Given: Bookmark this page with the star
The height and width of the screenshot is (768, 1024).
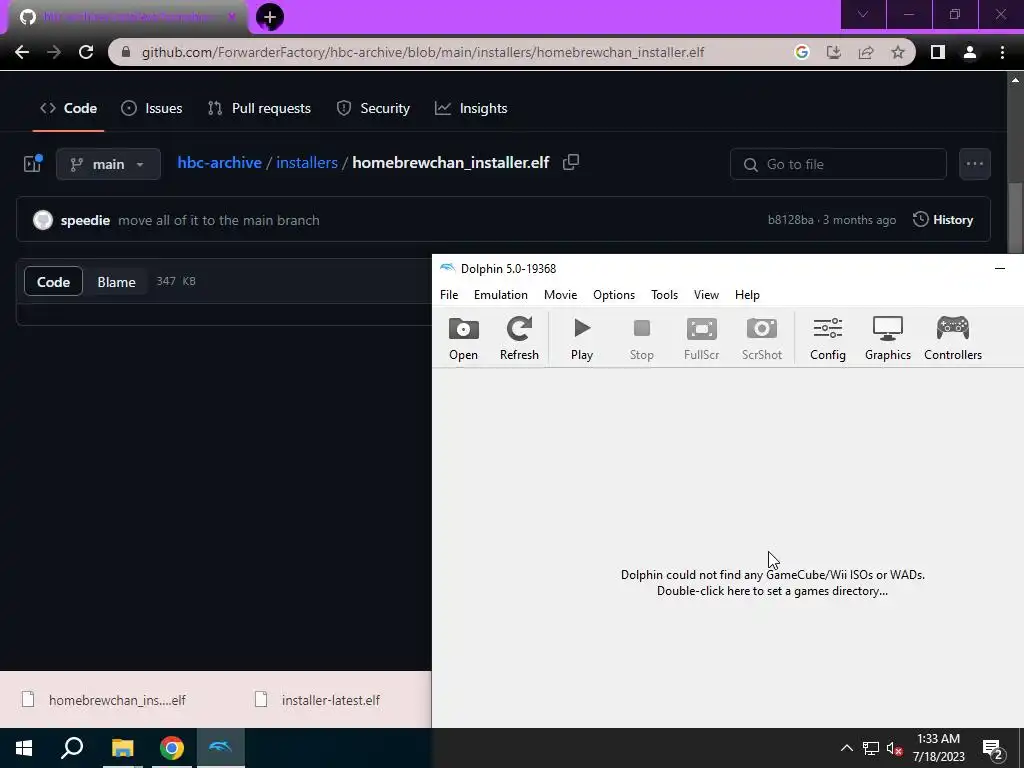Looking at the screenshot, I should [x=898, y=52].
